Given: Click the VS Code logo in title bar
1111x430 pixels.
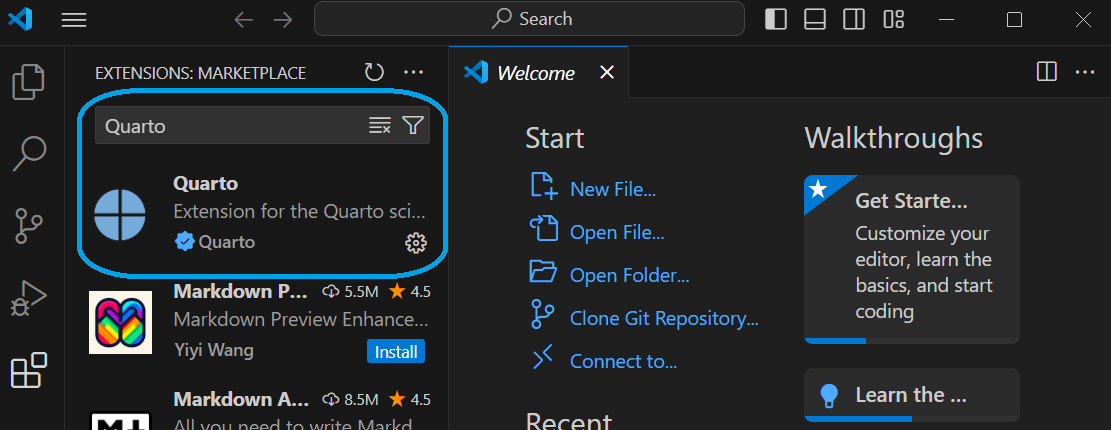Looking at the screenshot, I should [20, 20].
